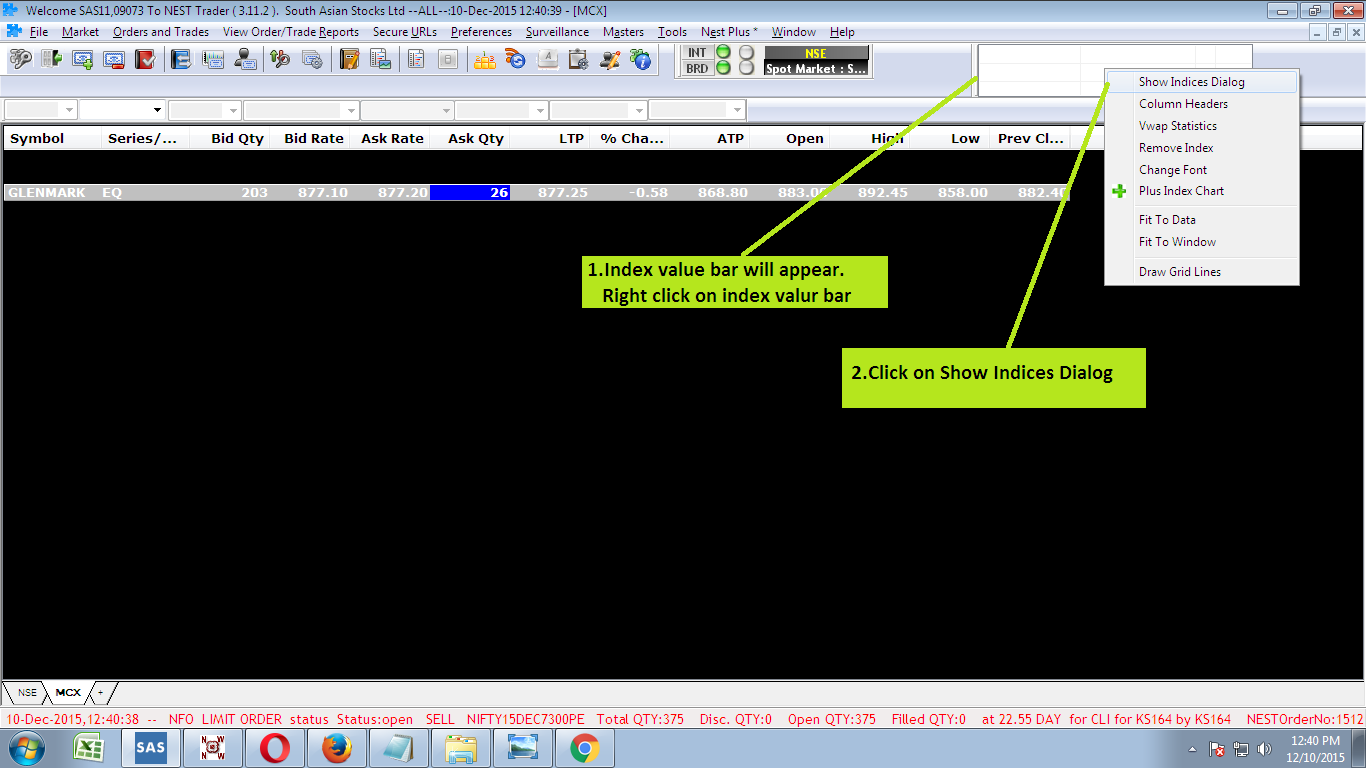Open the Orders and Trades menu

pyautogui.click(x=161, y=32)
